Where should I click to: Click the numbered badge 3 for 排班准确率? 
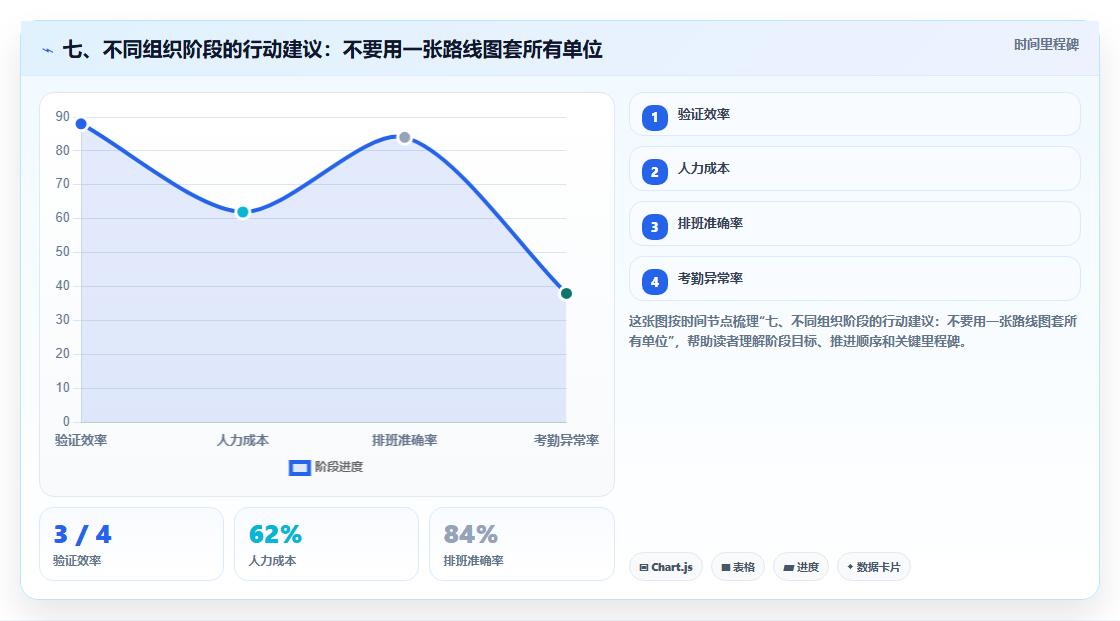pyautogui.click(x=654, y=227)
